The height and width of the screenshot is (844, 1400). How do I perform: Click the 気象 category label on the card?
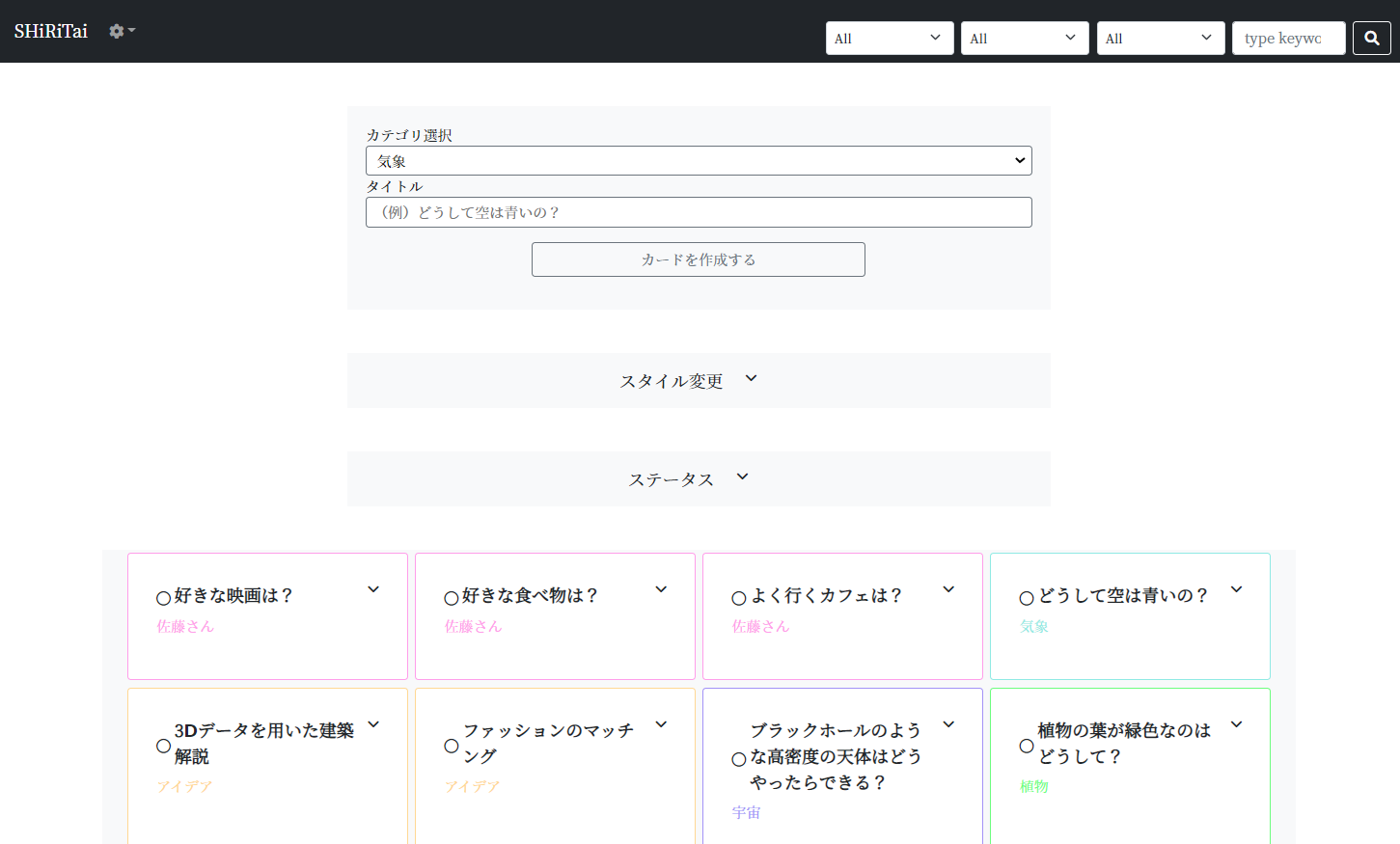[x=1033, y=625]
